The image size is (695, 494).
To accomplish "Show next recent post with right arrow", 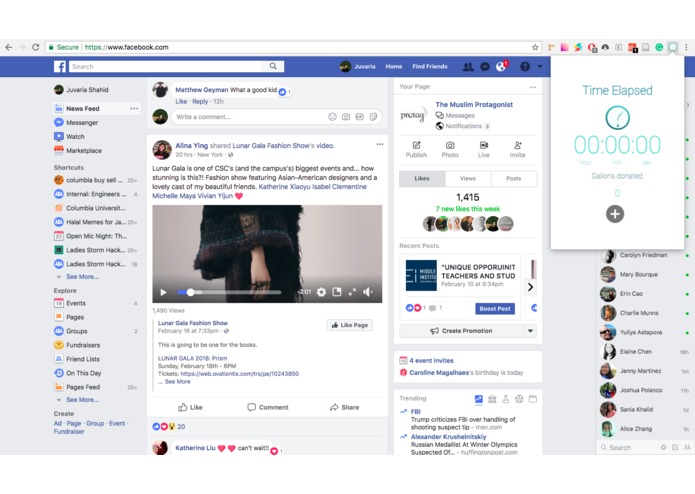I will (530, 287).
